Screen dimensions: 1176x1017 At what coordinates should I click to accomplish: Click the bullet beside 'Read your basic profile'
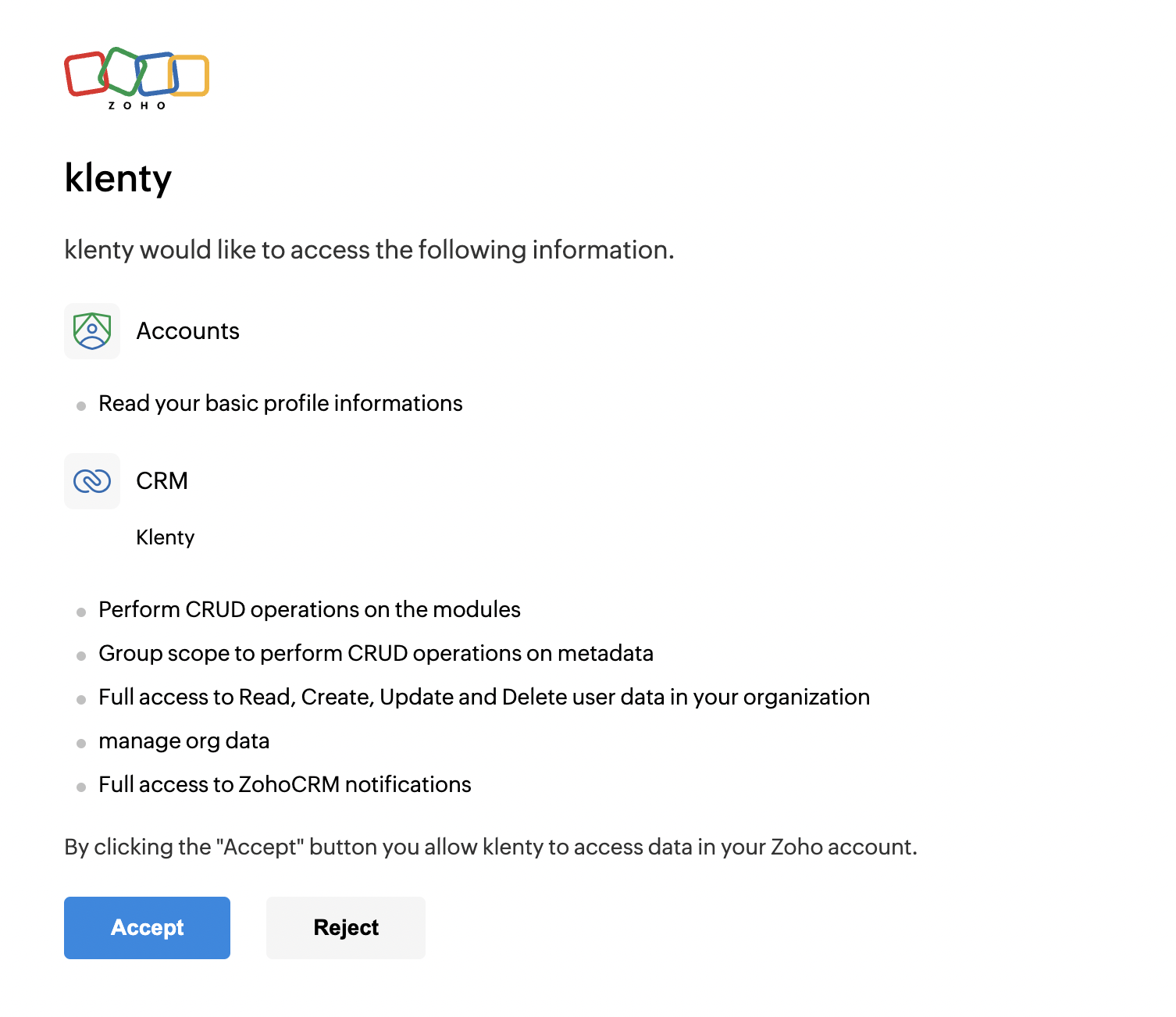(x=81, y=406)
